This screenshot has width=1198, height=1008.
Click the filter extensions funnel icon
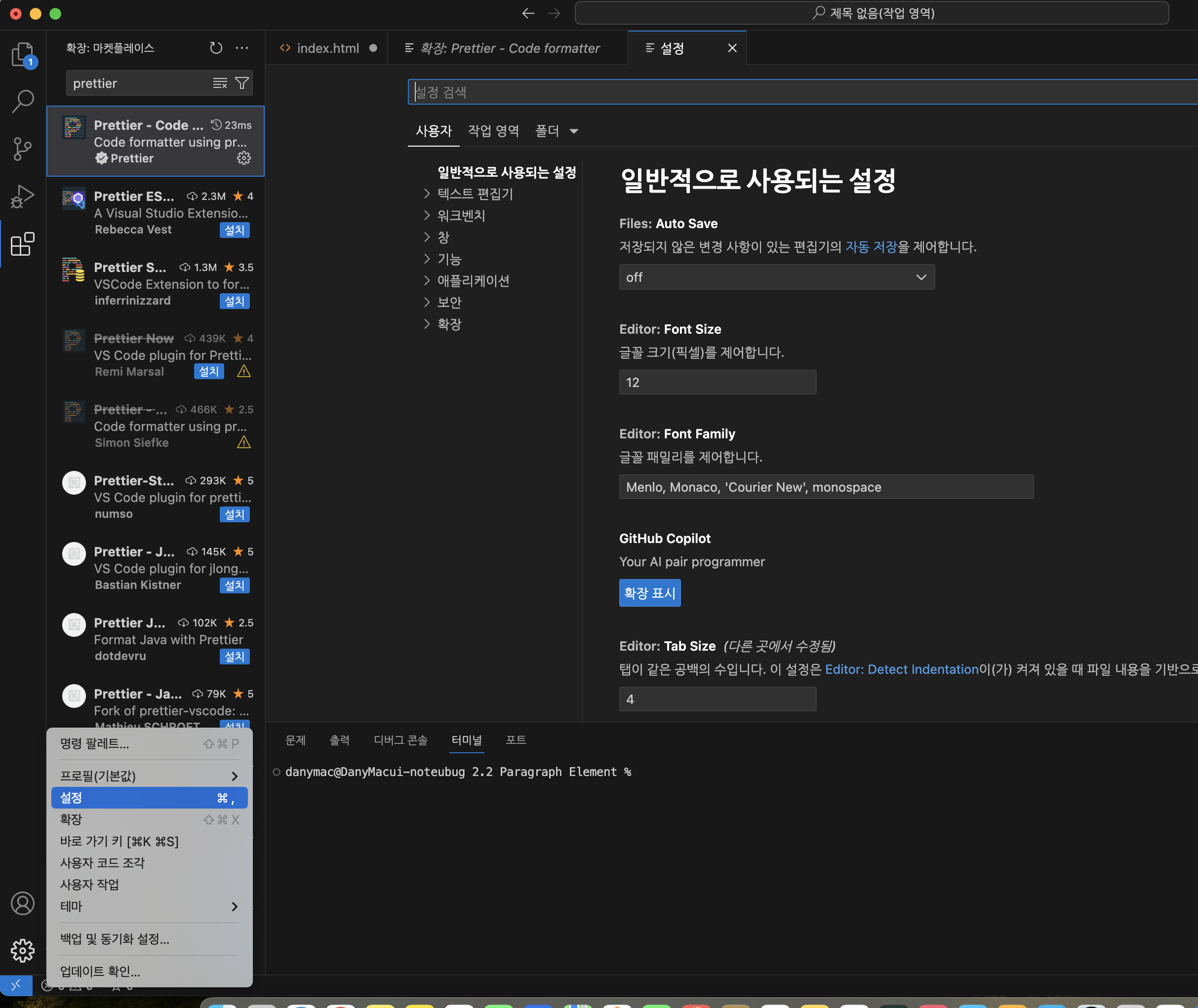tap(242, 83)
